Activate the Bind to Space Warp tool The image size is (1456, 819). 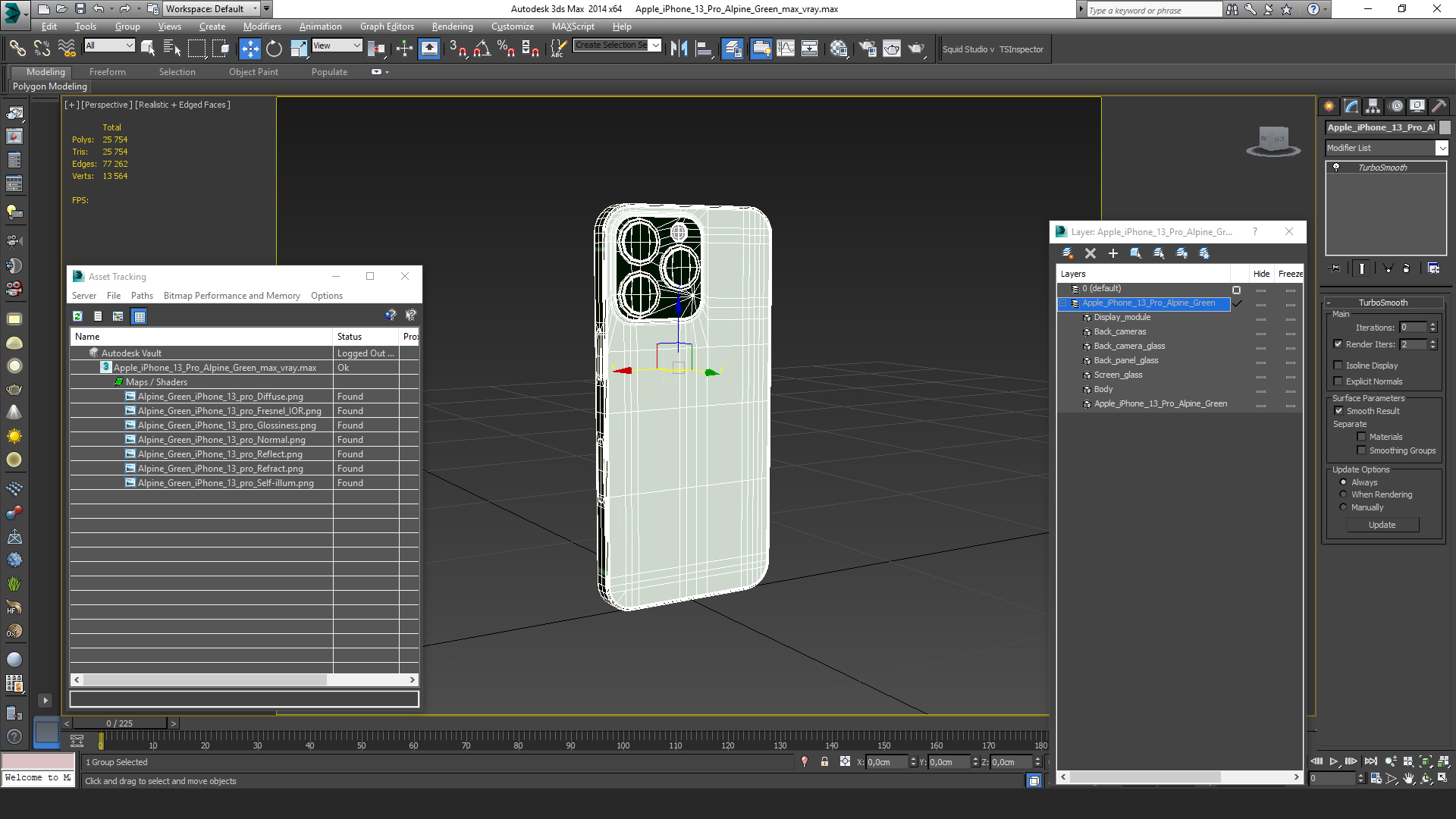click(x=67, y=49)
